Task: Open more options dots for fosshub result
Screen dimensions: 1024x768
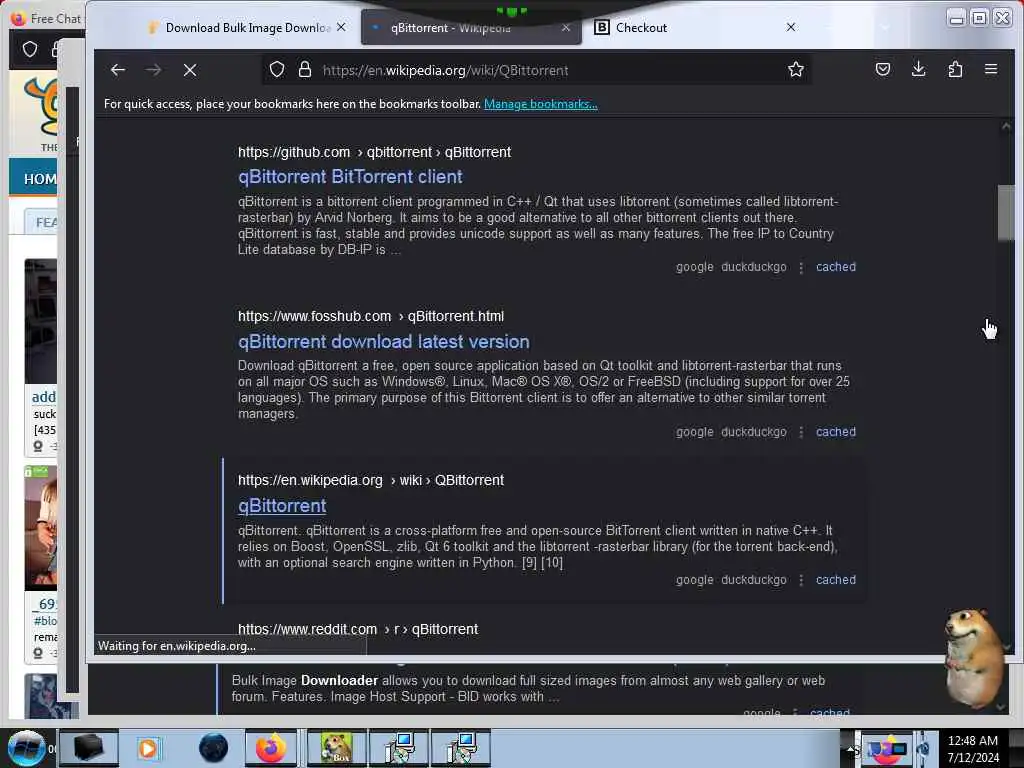Action: [801, 432]
